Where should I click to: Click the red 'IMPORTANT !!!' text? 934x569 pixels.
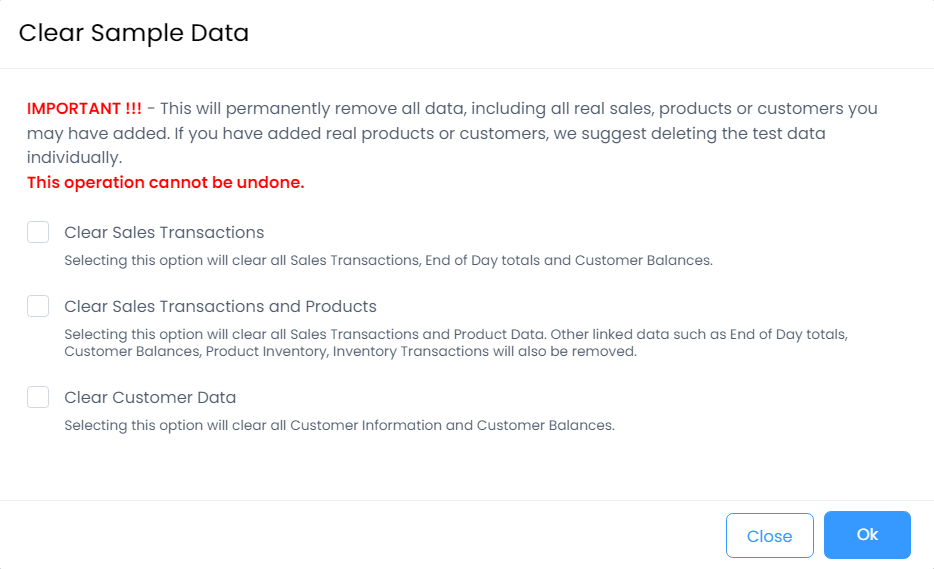[84, 108]
